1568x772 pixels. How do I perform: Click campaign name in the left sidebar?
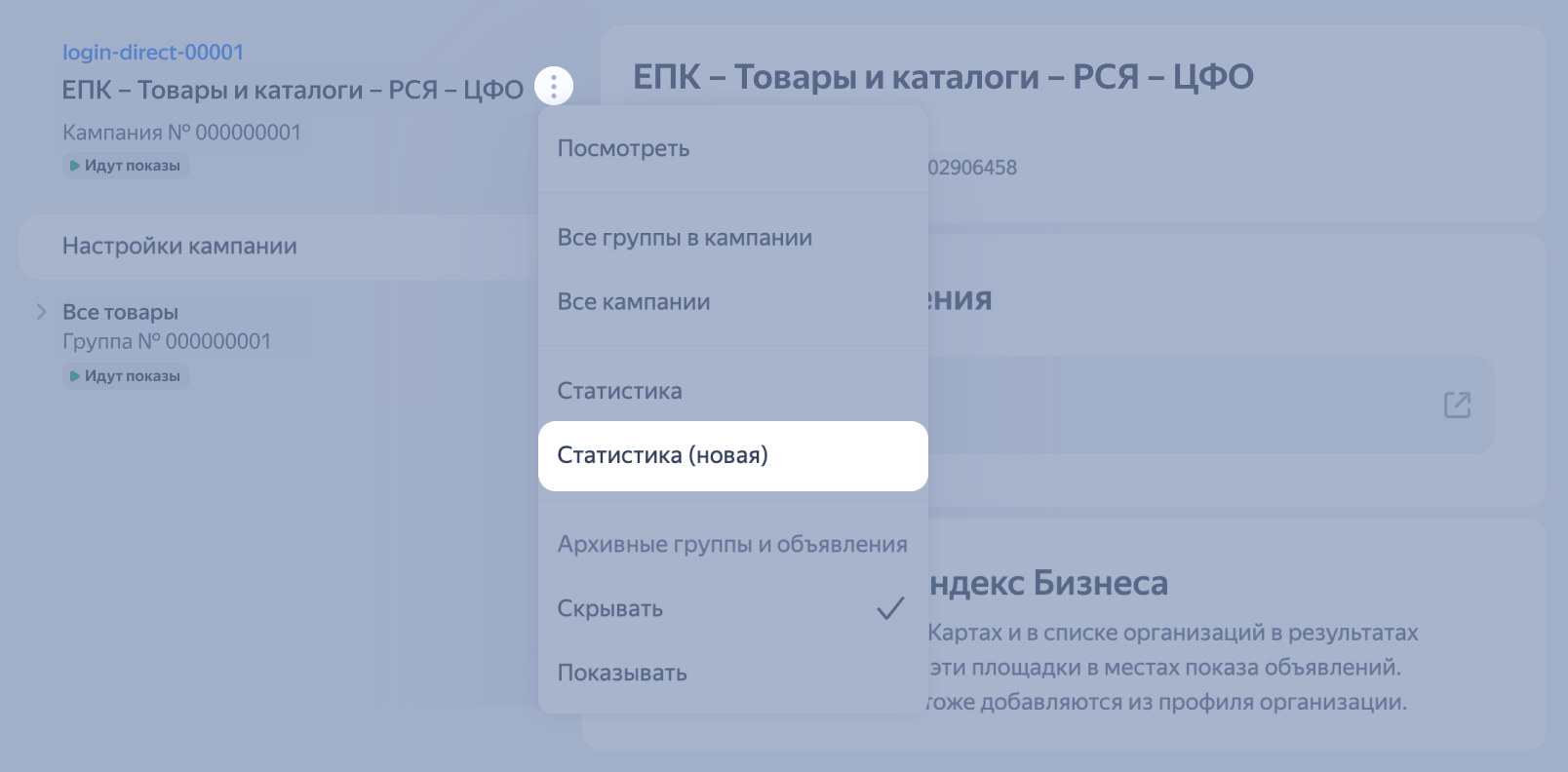point(293,90)
